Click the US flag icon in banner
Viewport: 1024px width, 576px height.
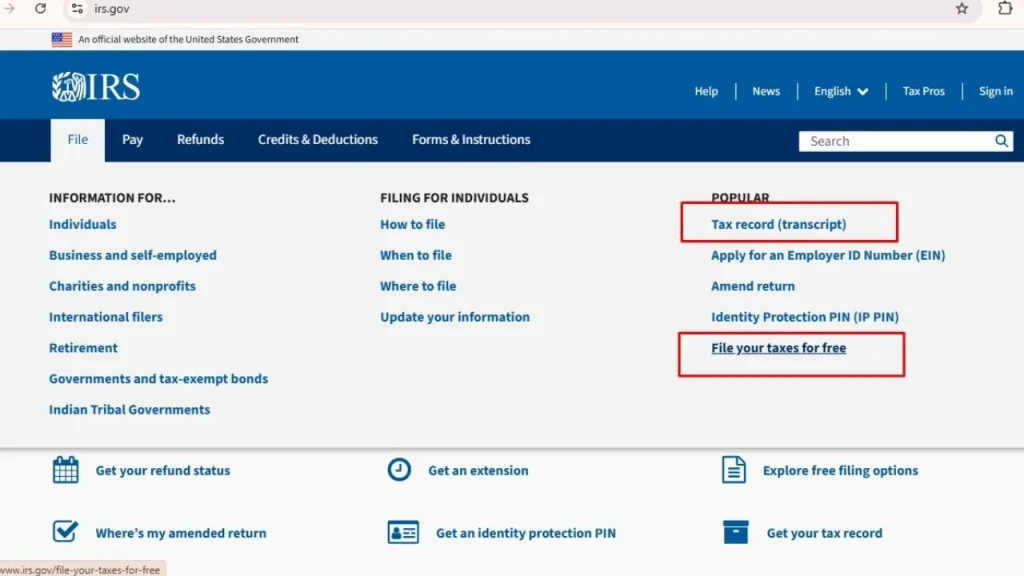coord(62,40)
